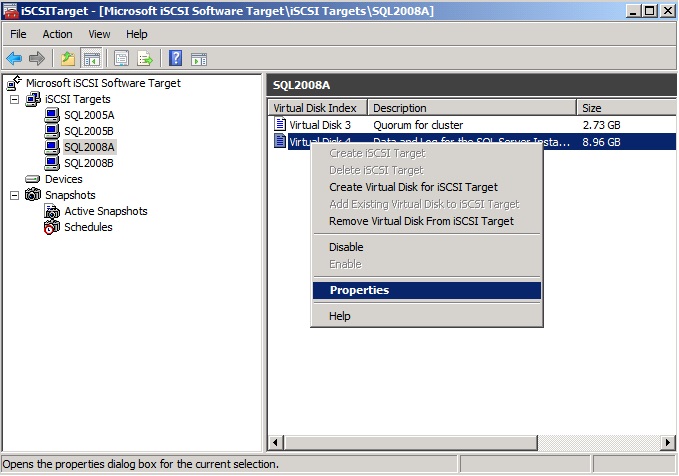The height and width of the screenshot is (476, 679).
Task: Click the Properties sheet toolbar icon
Action: point(121,58)
